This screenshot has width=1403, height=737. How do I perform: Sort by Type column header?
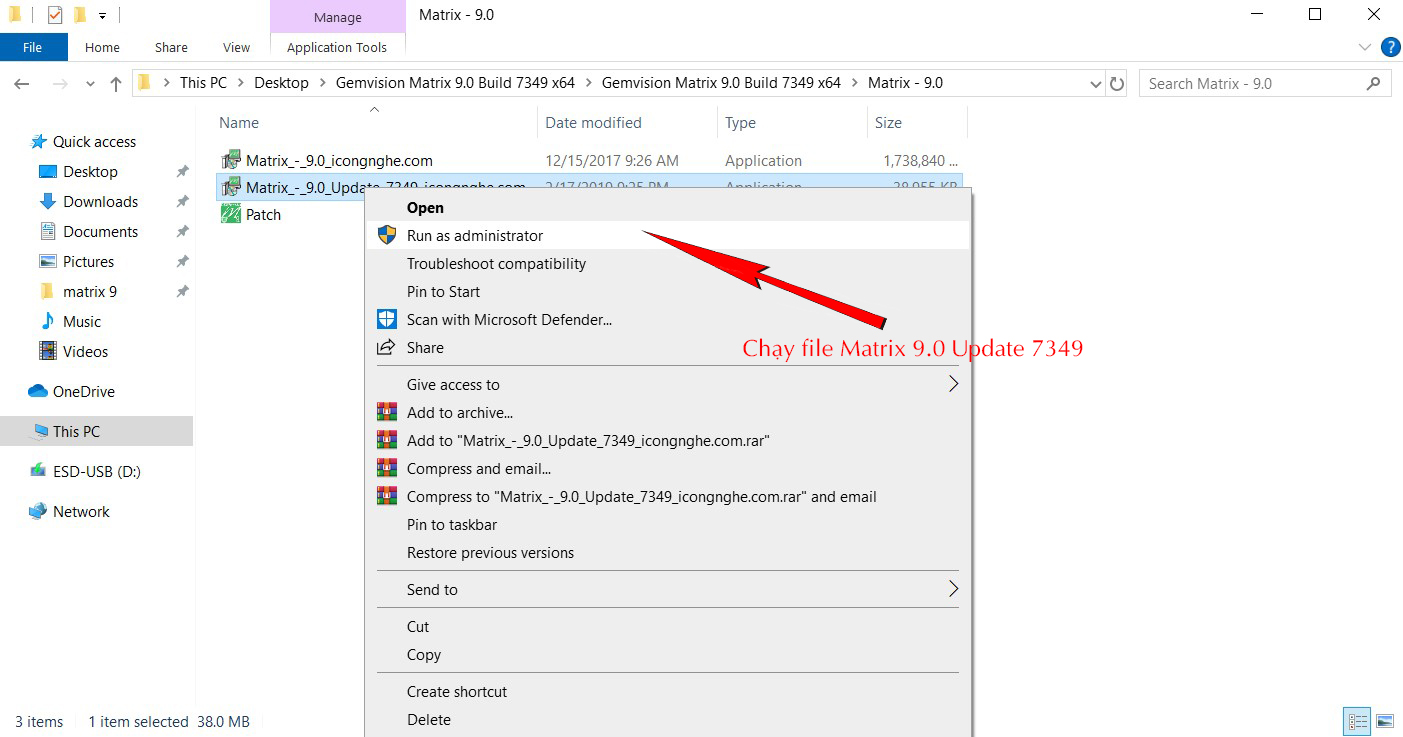(792, 123)
